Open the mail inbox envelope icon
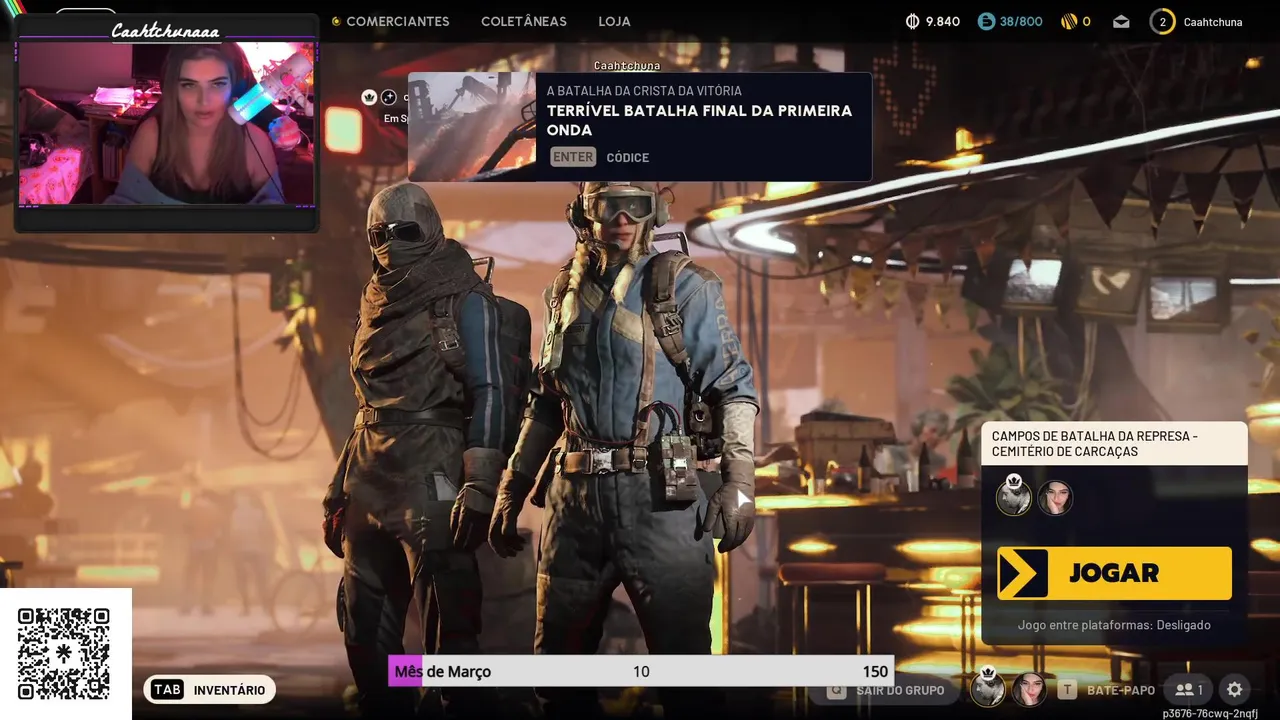The width and height of the screenshot is (1280, 720). (1121, 21)
